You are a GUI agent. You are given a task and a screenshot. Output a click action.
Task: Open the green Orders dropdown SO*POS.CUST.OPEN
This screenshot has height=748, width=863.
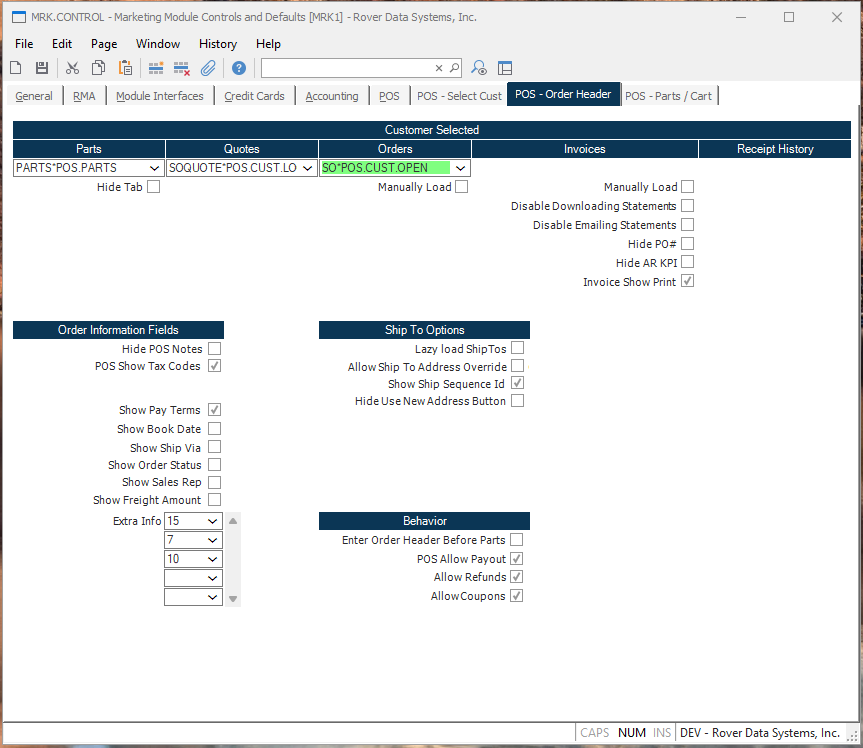(x=460, y=167)
